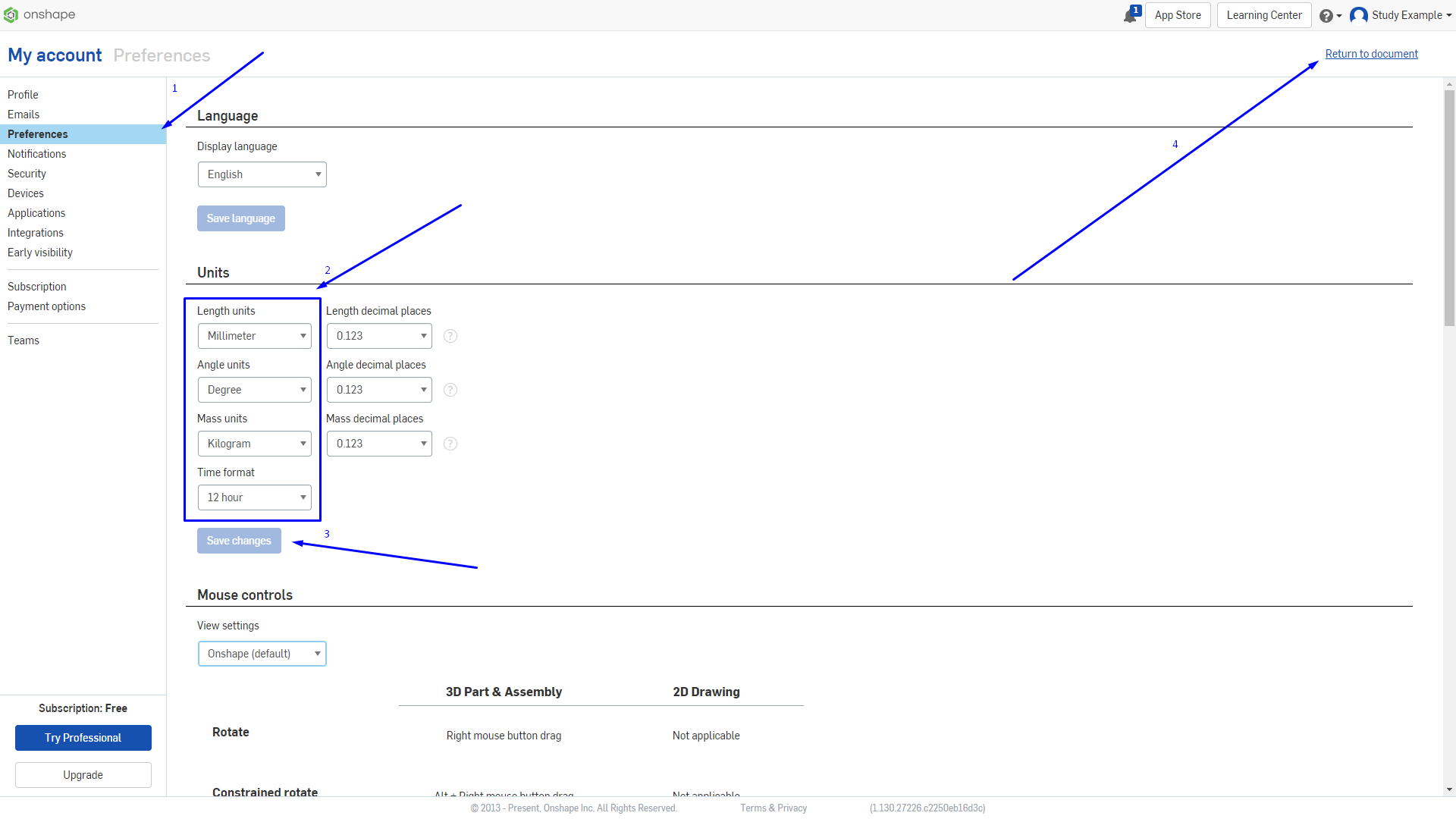Click the user avatar icon

1359,15
